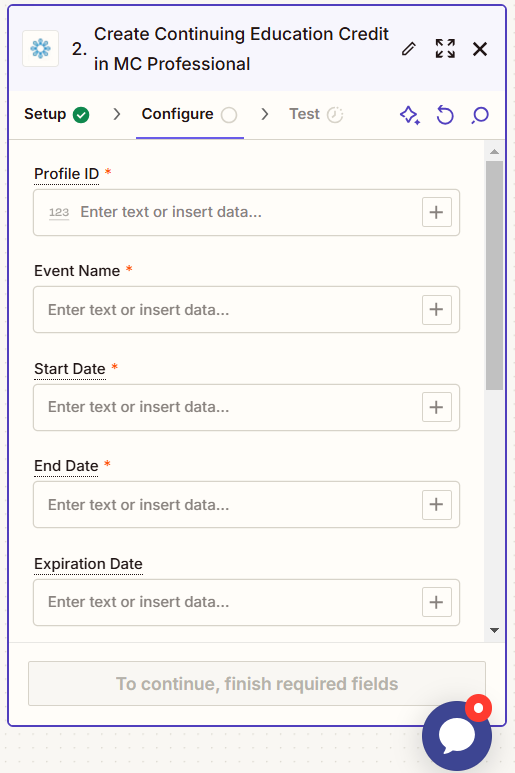Click plus button in End Date field
The width and height of the screenshot is (515, 773).
pyautogui.click(x=437, y=504)
